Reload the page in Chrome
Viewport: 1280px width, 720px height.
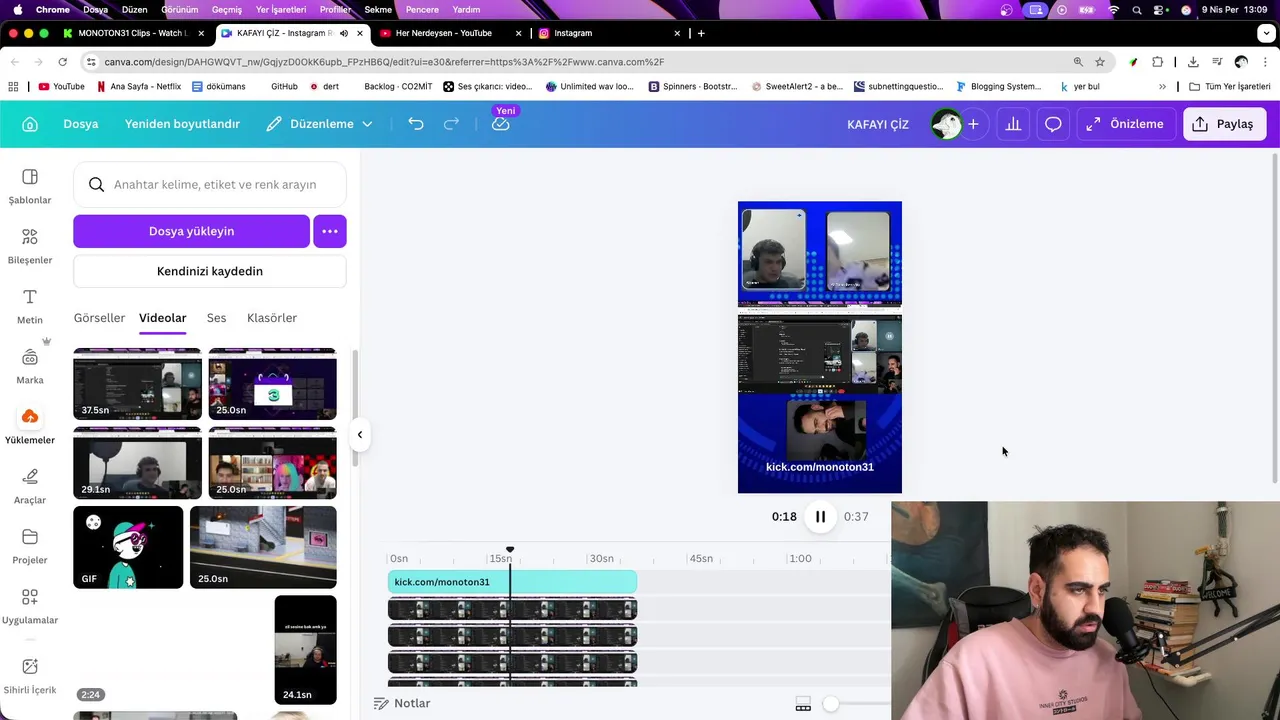tap(62, 62)
